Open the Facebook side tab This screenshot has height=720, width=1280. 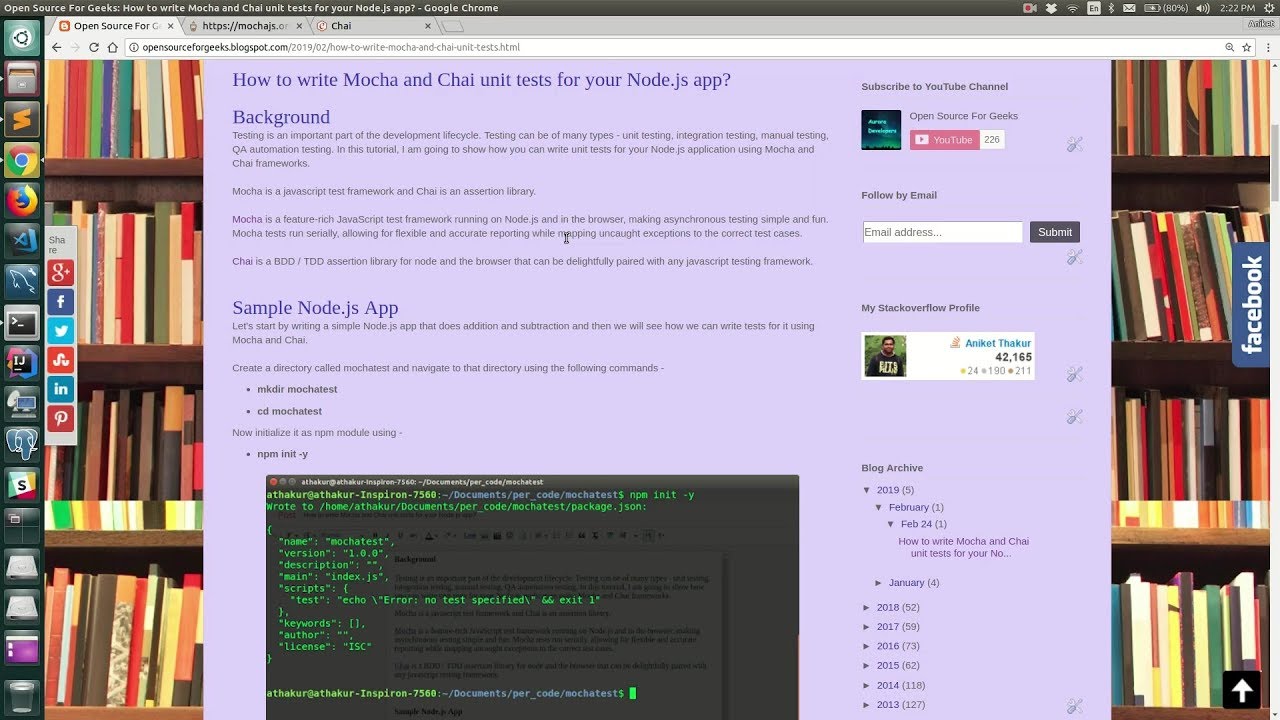1252,304
